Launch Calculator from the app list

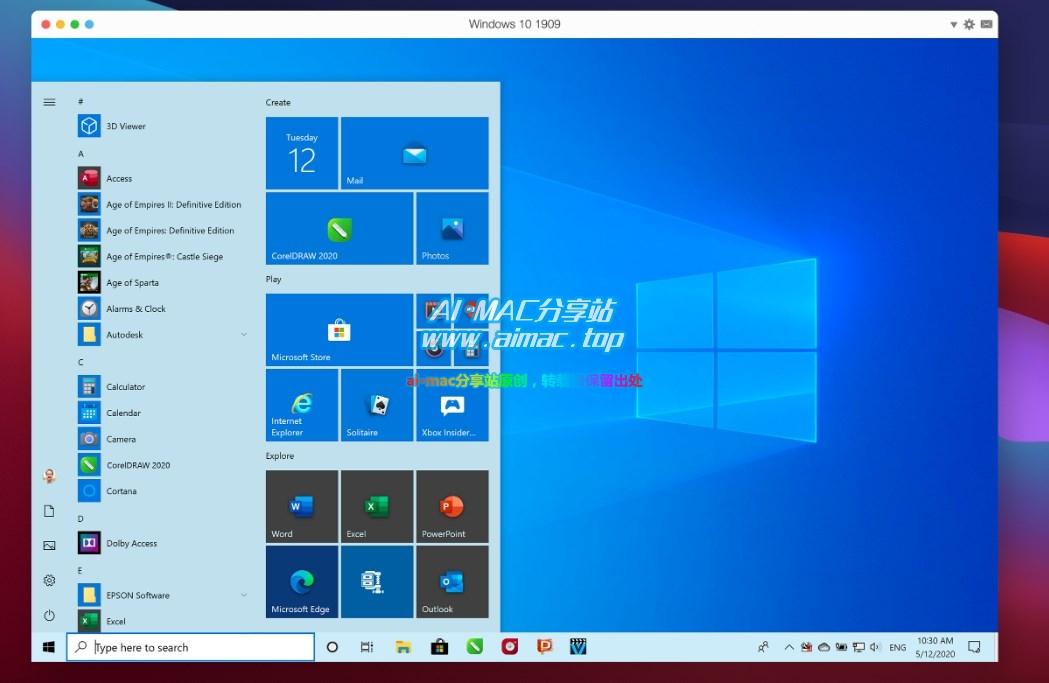[161, 387]
